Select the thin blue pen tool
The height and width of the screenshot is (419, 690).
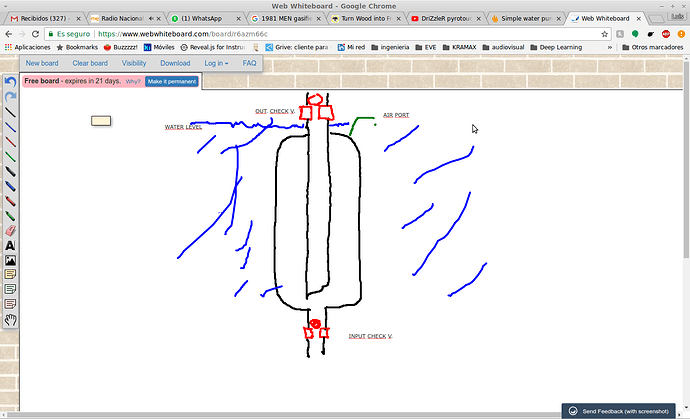pos(11,127)
